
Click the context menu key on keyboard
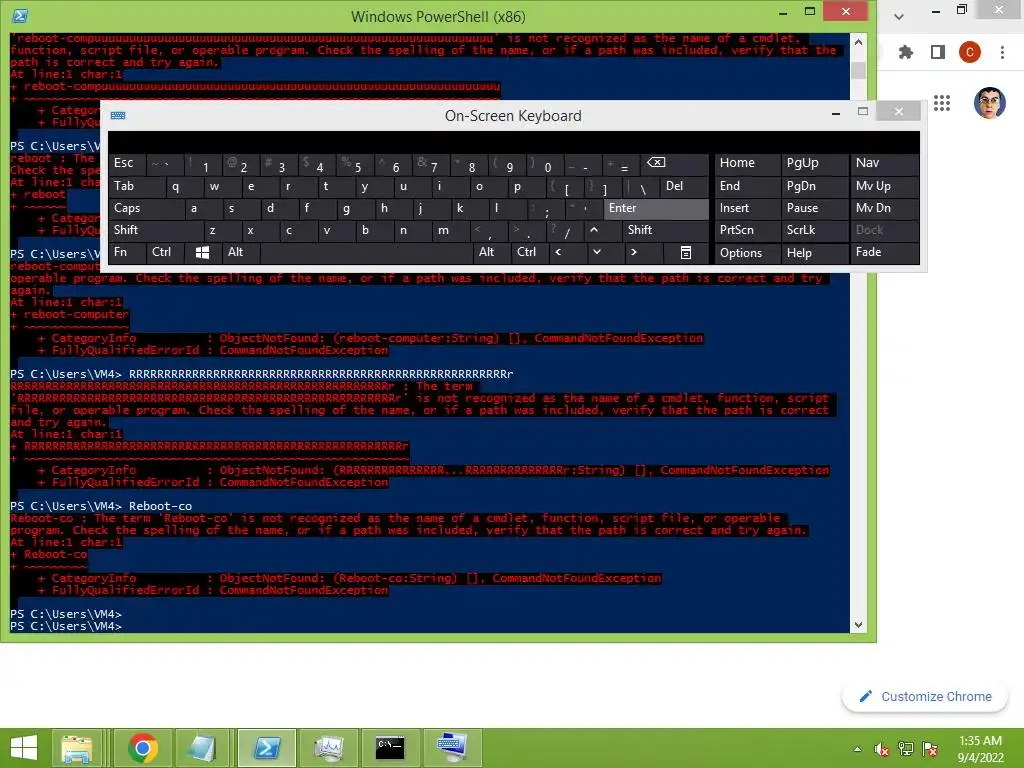click(x=686, y=253)
